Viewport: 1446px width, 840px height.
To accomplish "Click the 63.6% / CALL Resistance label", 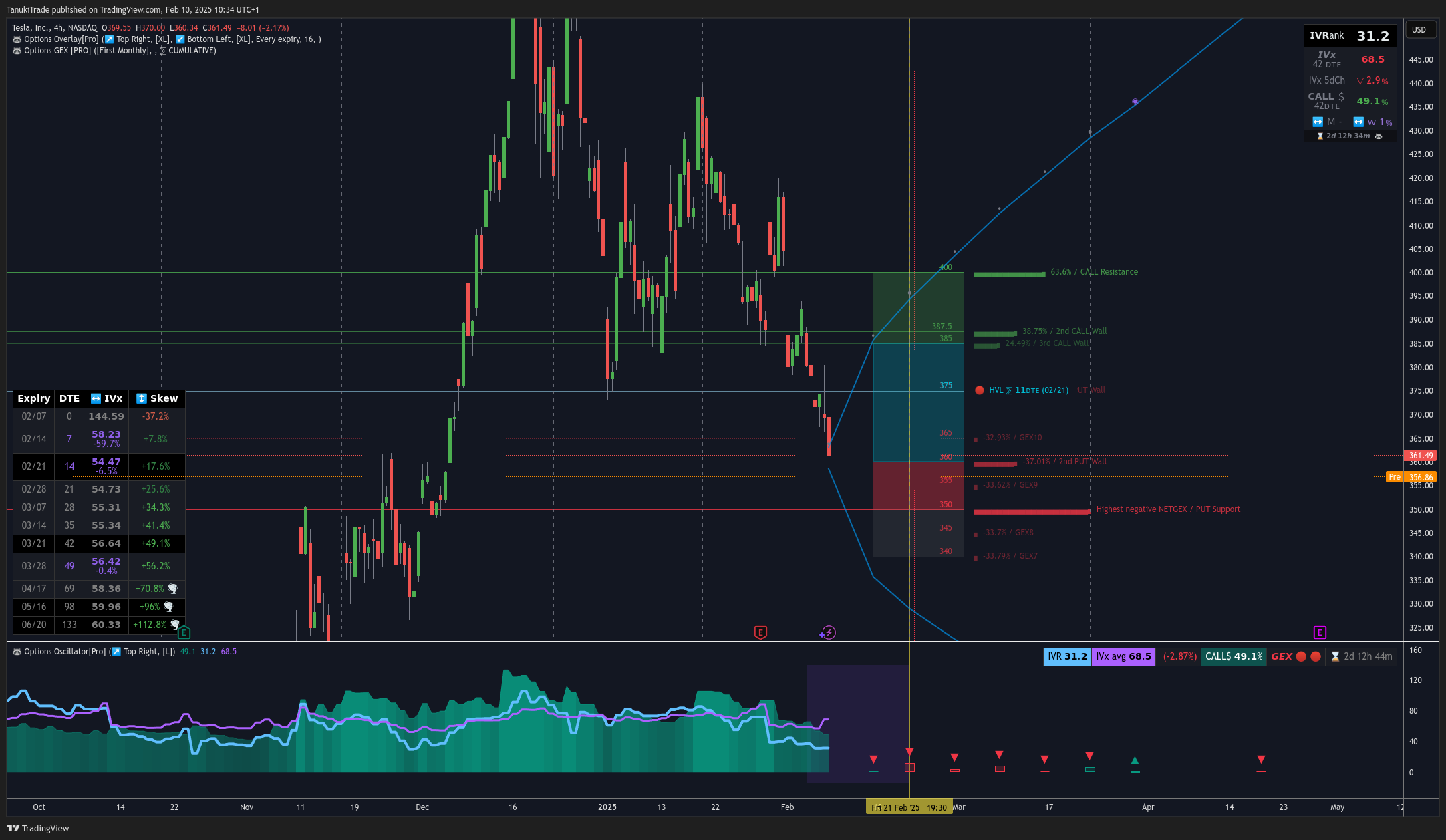I will coord(1094,272).
